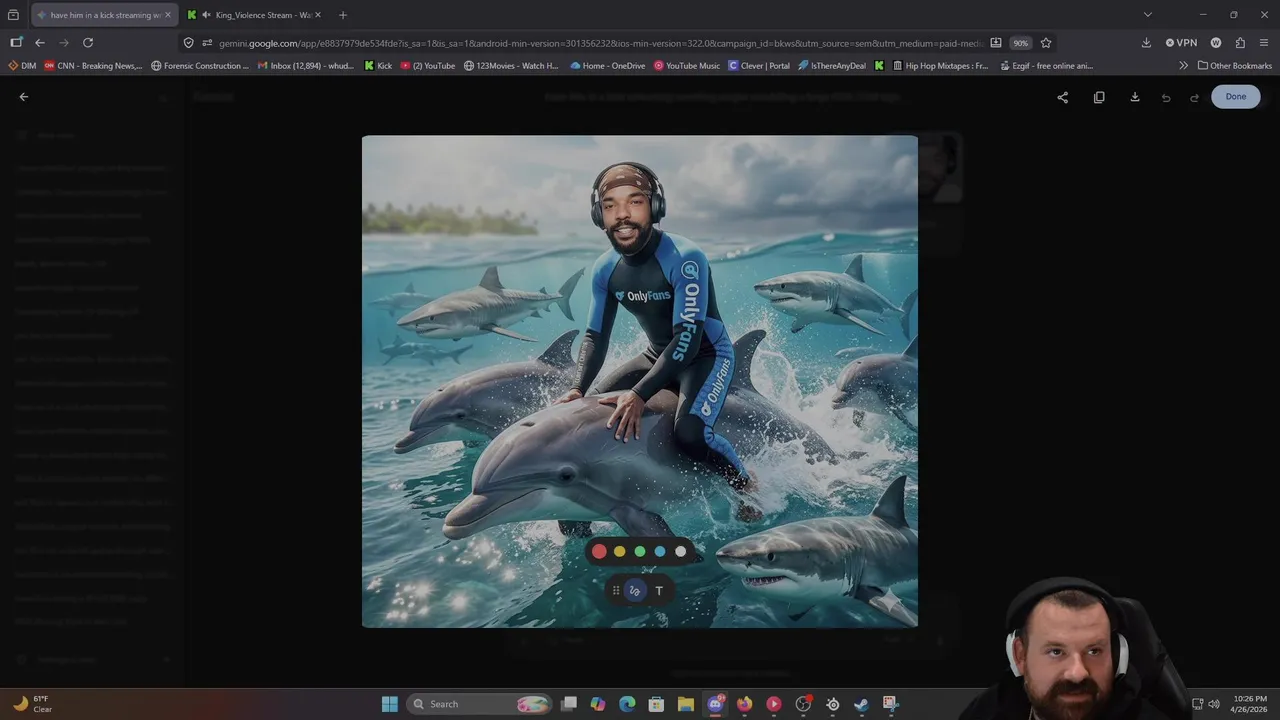Undo the last markup action
The width and height of the screenshot is (1280, 720).
1166,97
